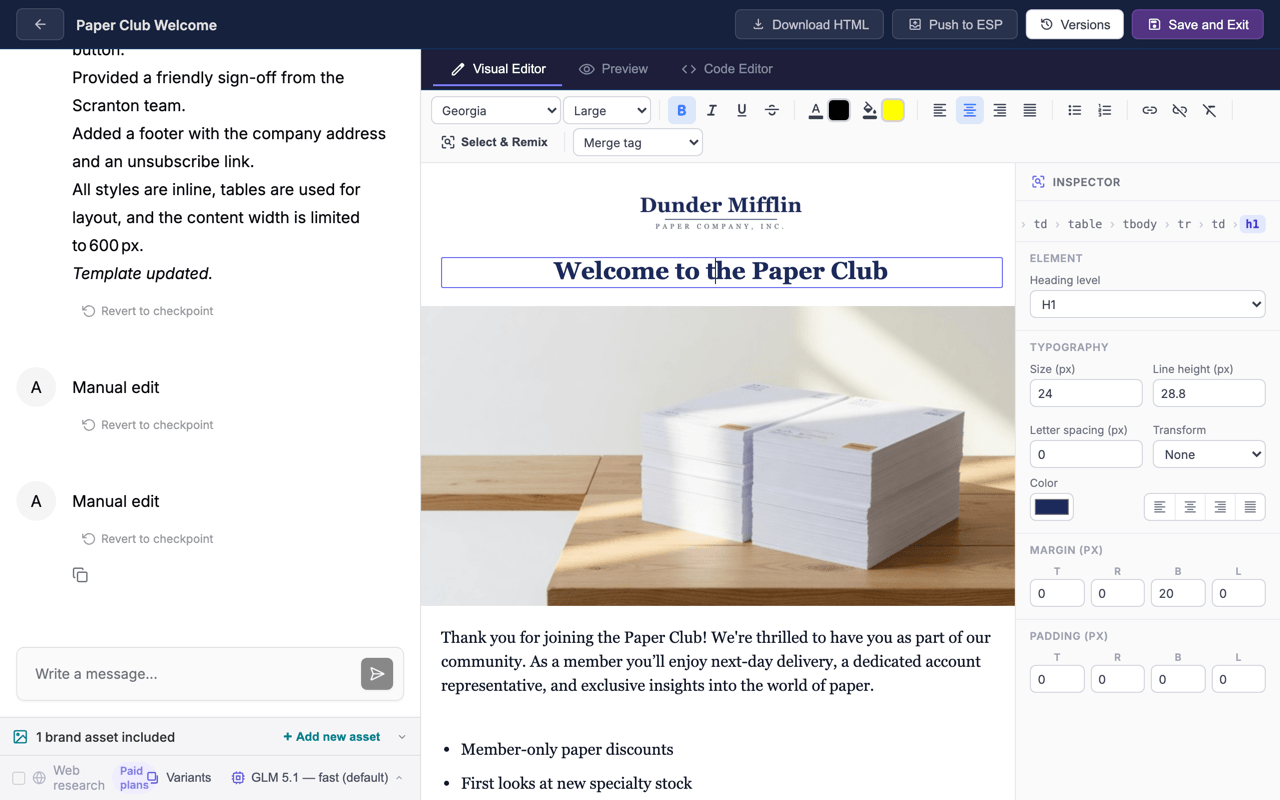
Task: Click the brand asset image icon
Action: 20,737
